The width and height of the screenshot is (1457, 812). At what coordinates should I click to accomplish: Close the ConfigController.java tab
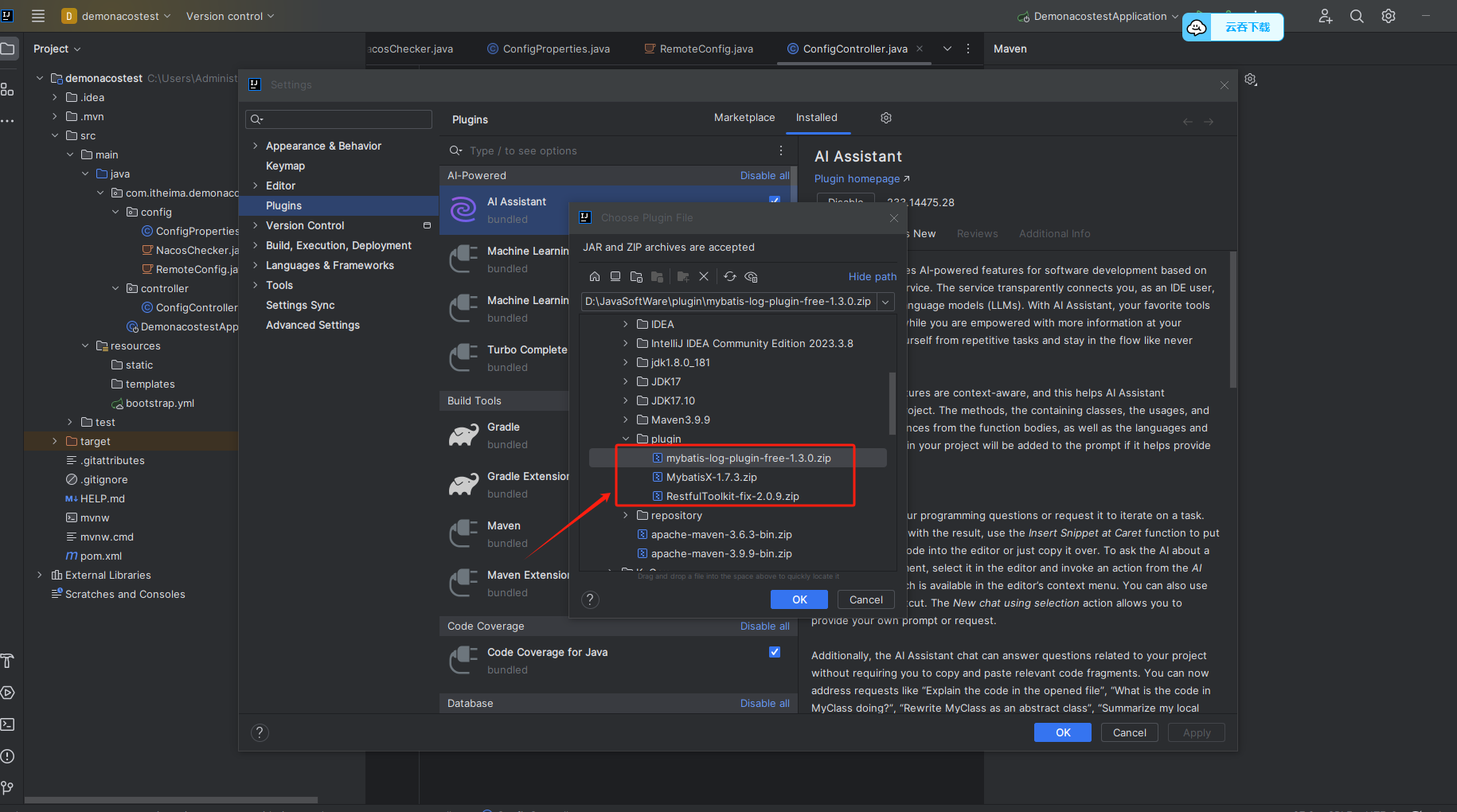pyautogui.click(x=920, y=49)
